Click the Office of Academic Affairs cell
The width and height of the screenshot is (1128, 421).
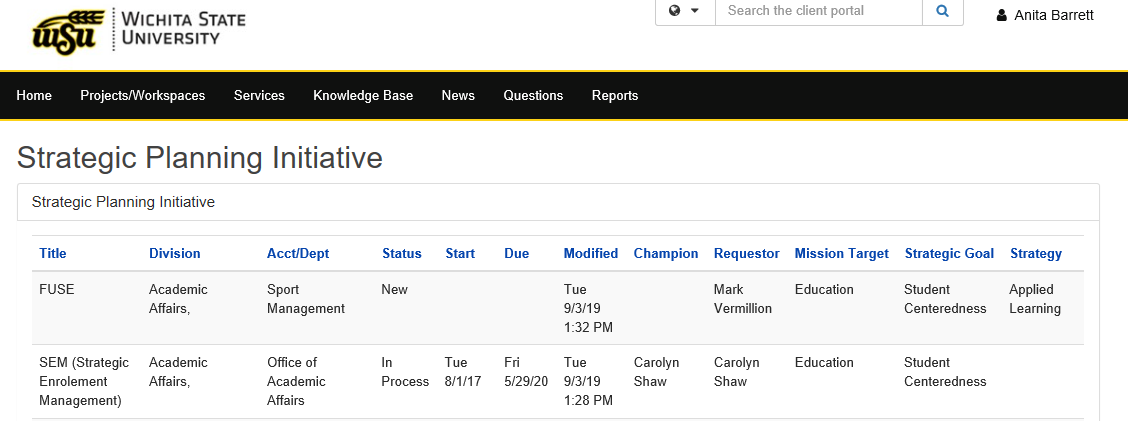296,381
